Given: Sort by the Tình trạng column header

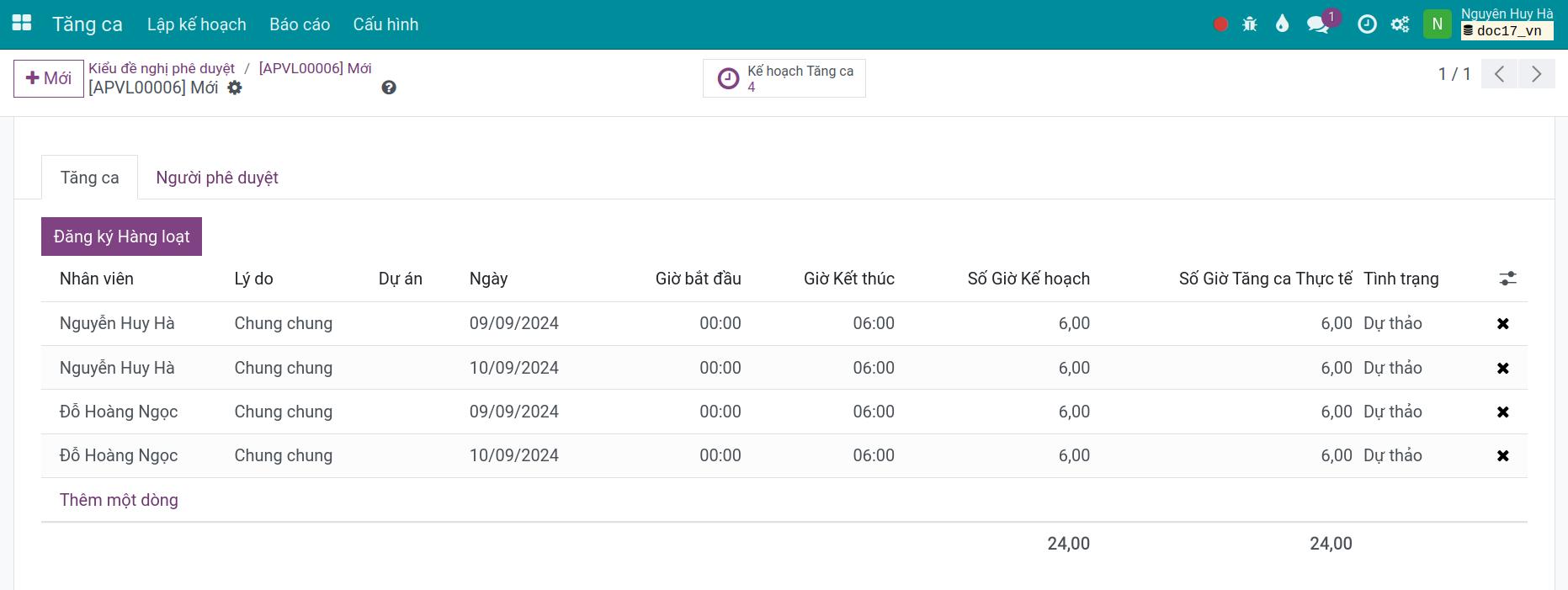Looking at the screenshot, I should point(1401,279).
